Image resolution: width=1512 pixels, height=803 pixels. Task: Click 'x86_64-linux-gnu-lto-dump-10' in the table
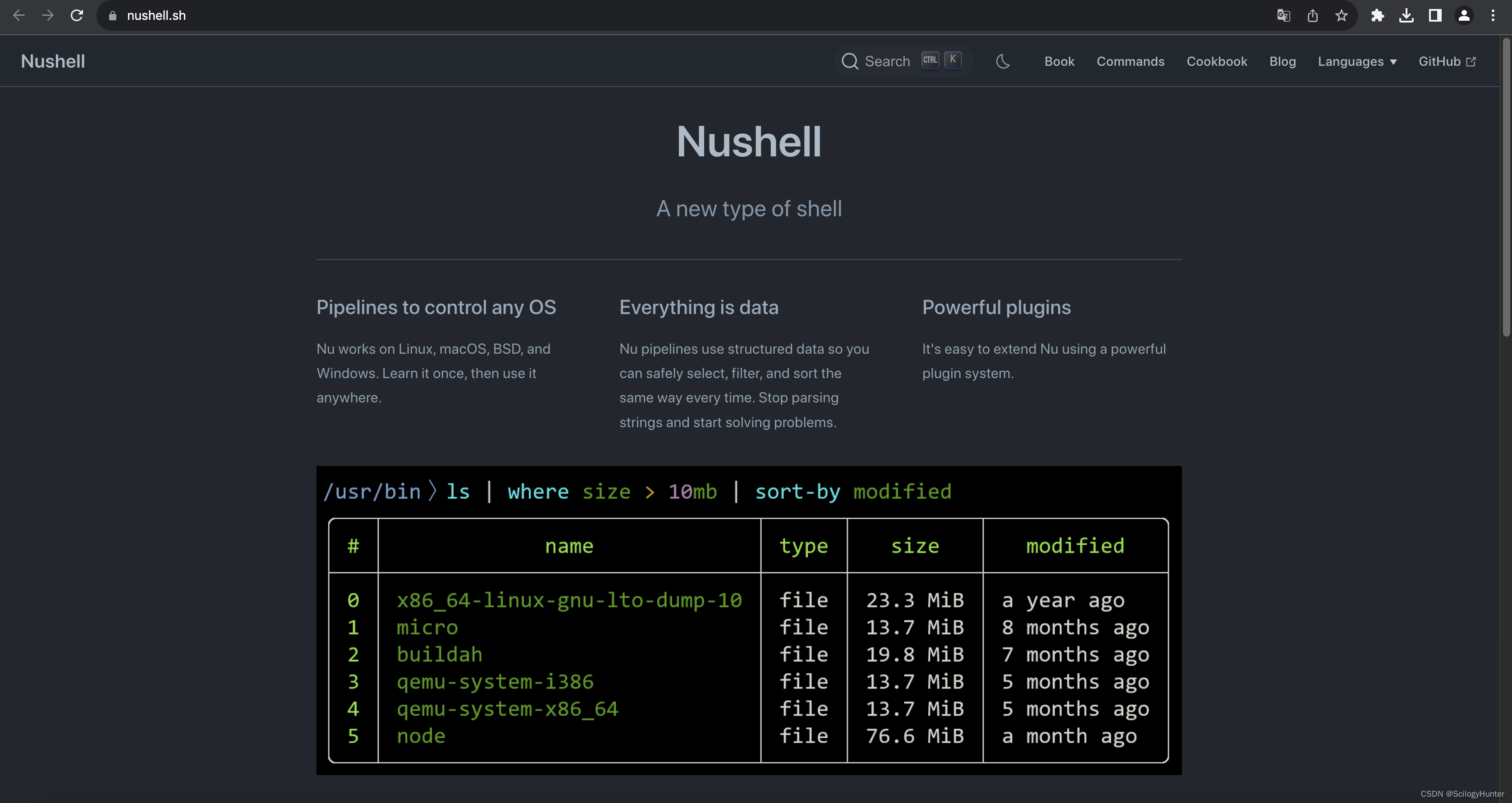point(569,600)
